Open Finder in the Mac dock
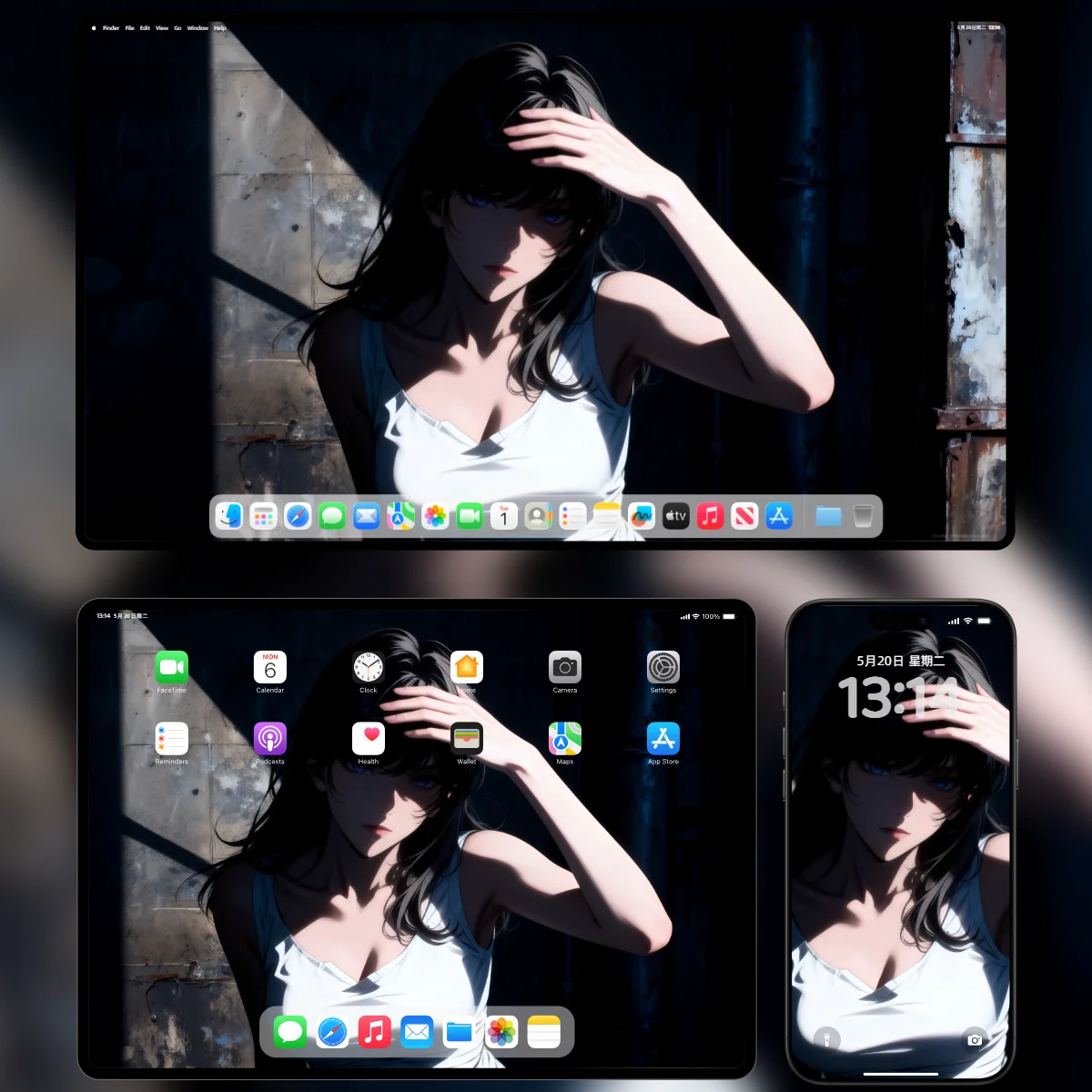This screenshot has width=1092, height=1092. (229, 516)
